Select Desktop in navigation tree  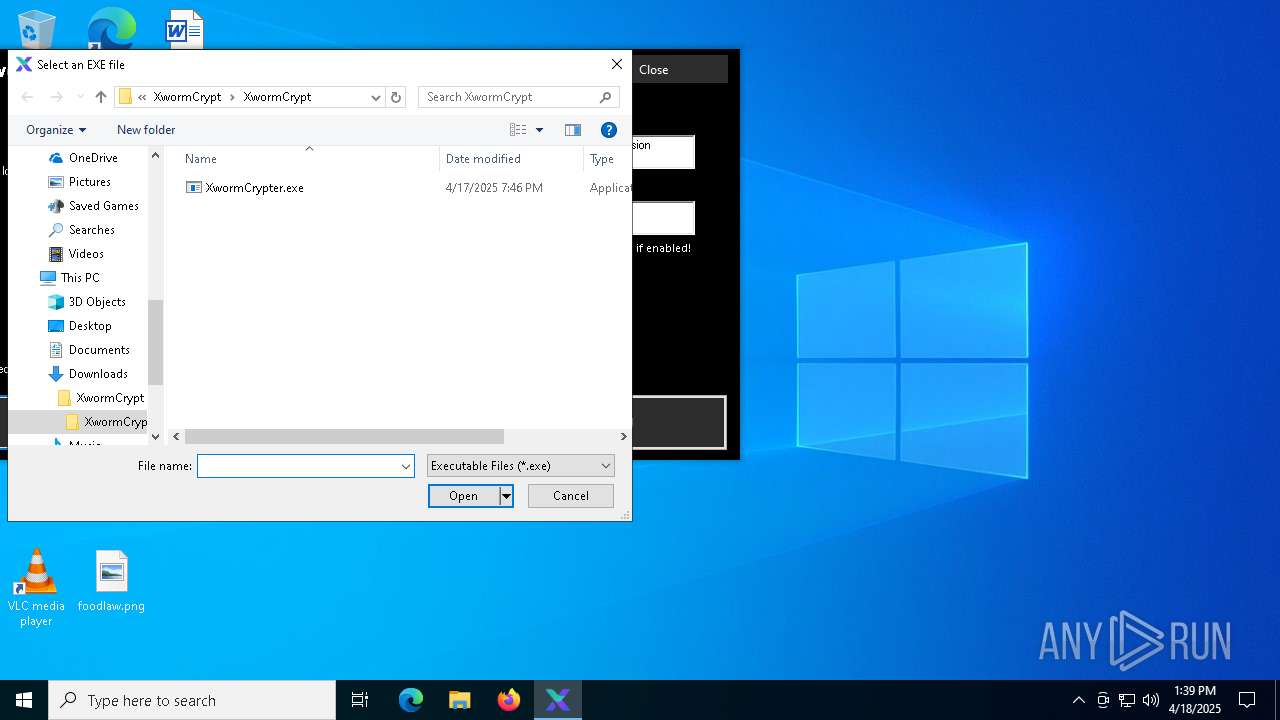click(x=90, y=326)
